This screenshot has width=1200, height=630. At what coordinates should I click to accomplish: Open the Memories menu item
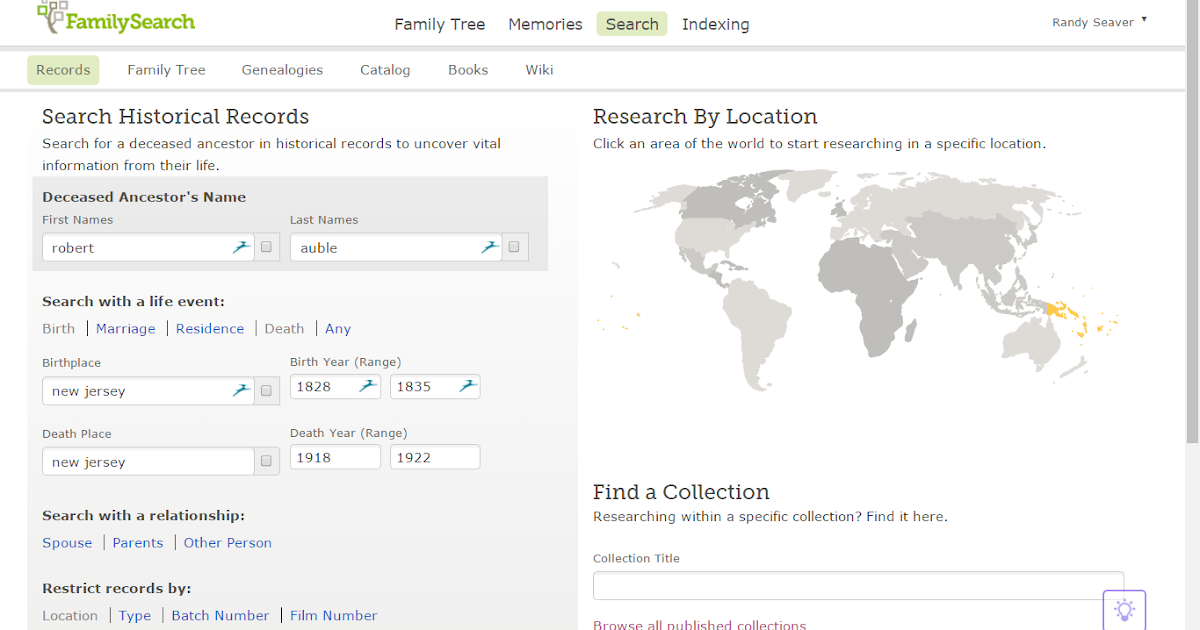click(545, 24)
